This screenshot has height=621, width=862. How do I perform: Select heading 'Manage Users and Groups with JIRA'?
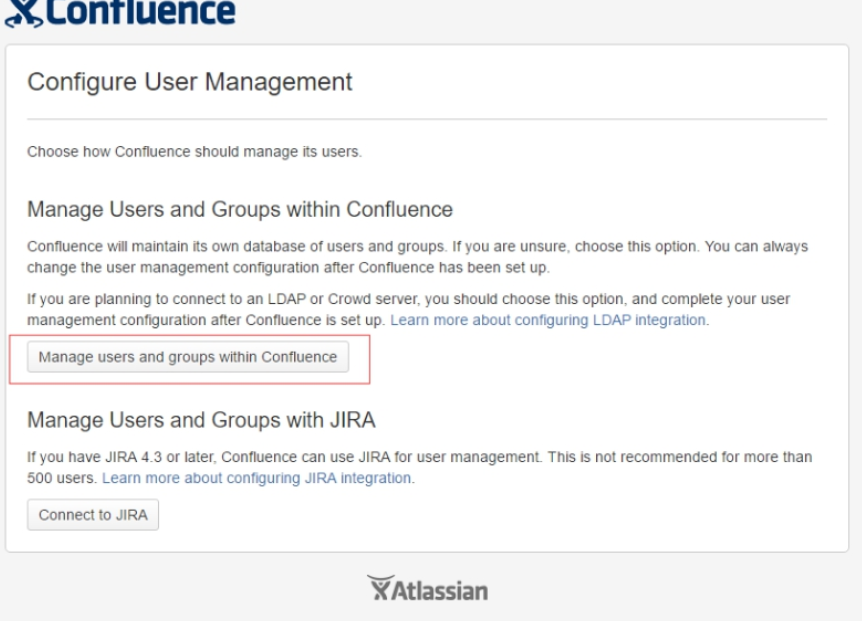pyautogui.click(x=201, y=420)
